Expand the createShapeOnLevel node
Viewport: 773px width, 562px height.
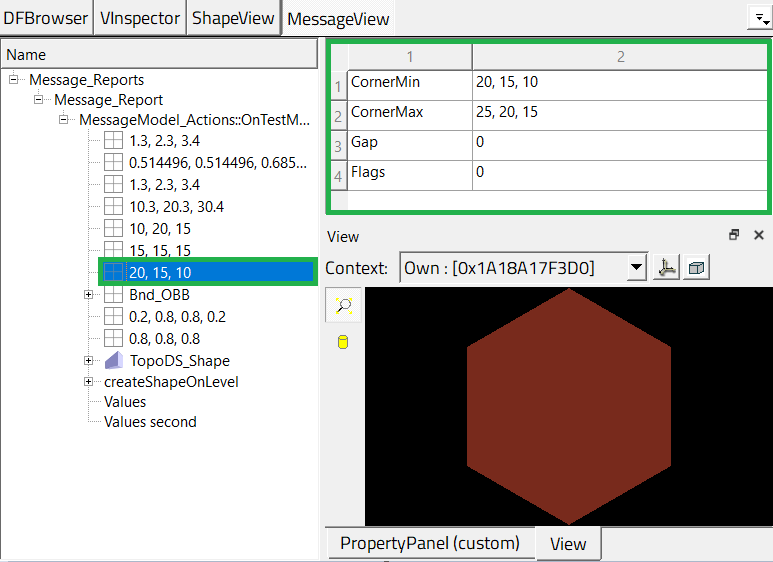click(88, 382)
